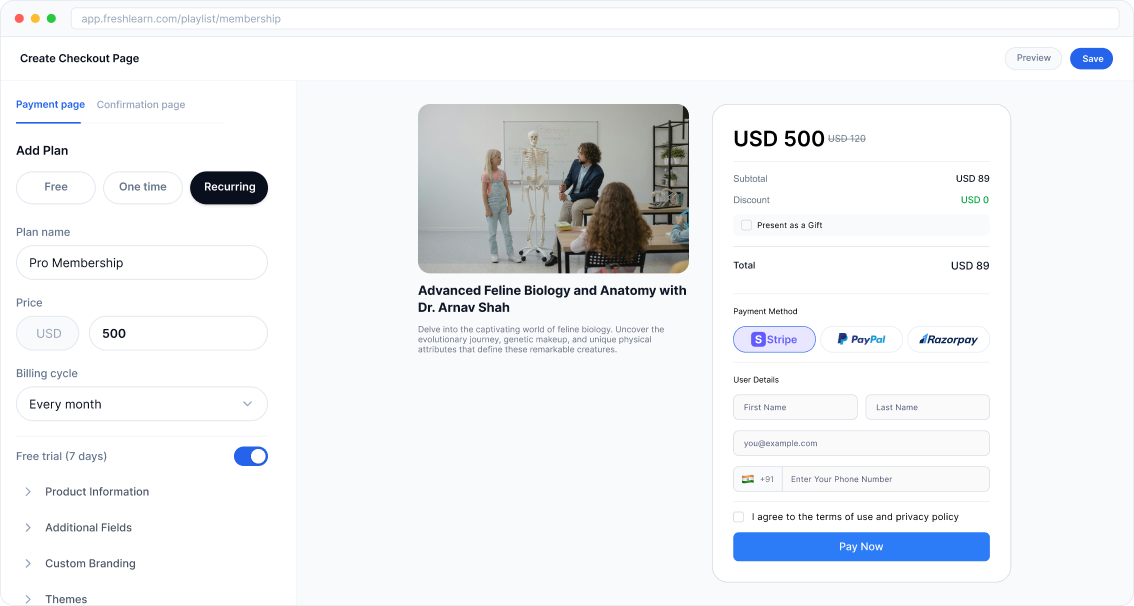Click the course thumbnail image
The height and width of the screenshot is (606, 1134).
(553, 188)
